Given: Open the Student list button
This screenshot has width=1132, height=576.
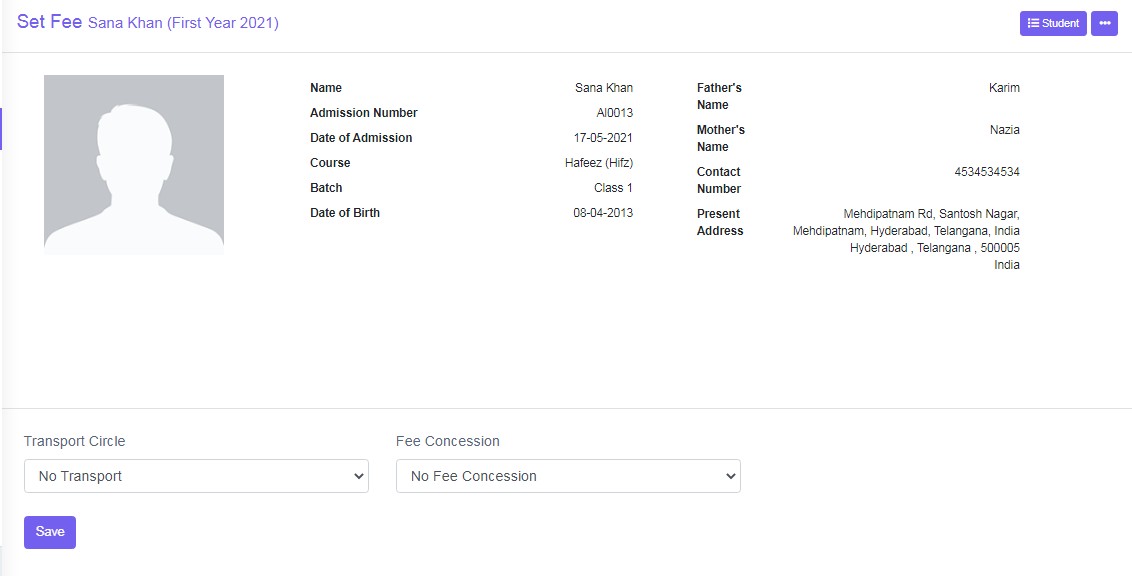Looking at the screenshot, I should [1053, 23].
